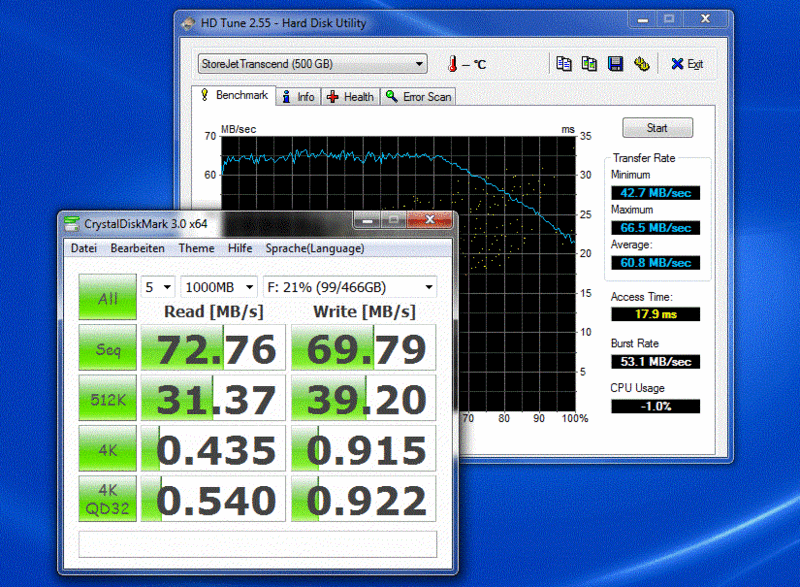Open the Theme menu in CrystalDiskMark

pyautogui.click(x=196, y=248)
